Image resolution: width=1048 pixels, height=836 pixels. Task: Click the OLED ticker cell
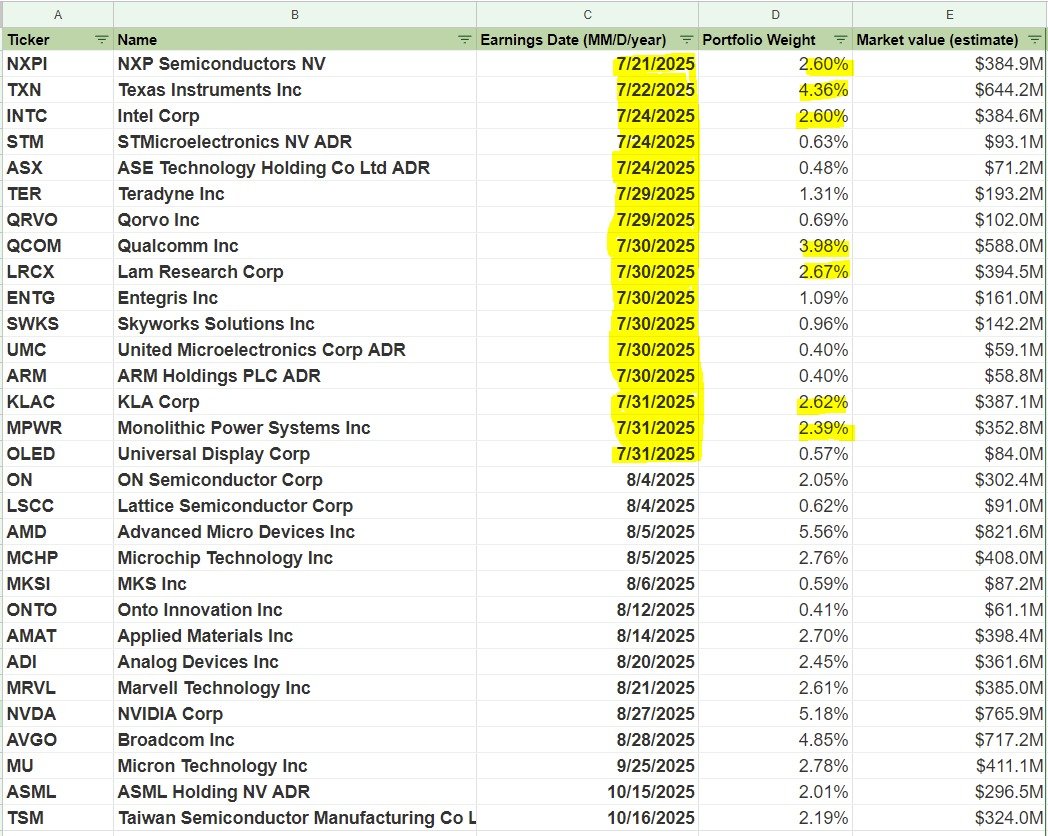[x=58, y=455]
